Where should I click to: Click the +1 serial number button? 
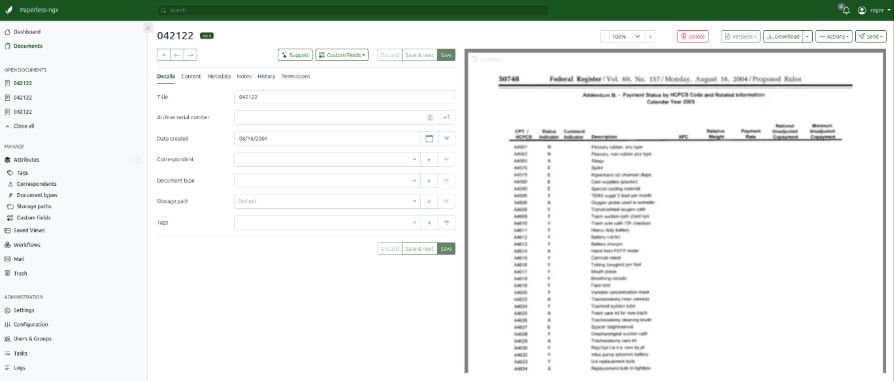click(447, 117)
